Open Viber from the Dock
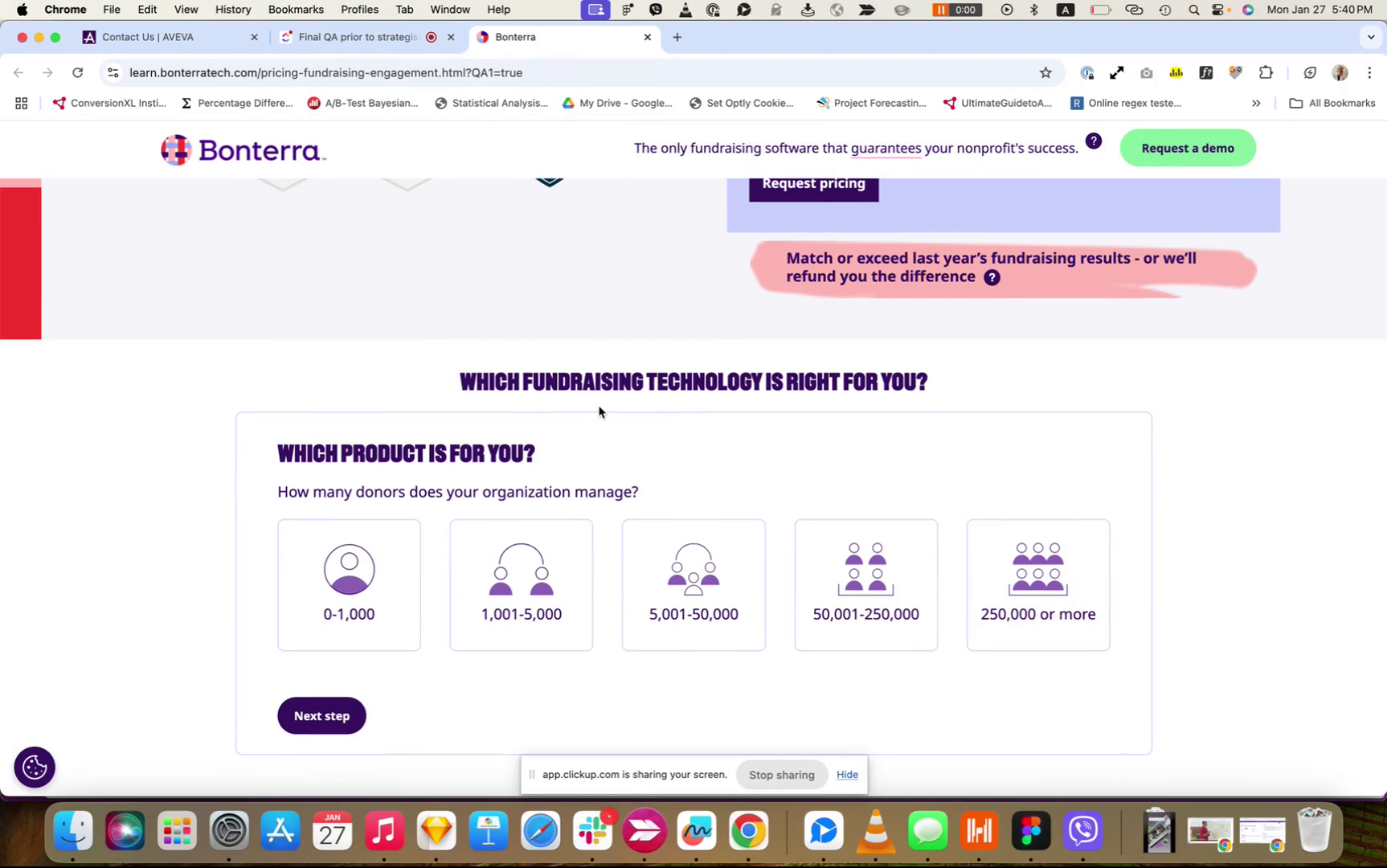 tap(1083, 831)
